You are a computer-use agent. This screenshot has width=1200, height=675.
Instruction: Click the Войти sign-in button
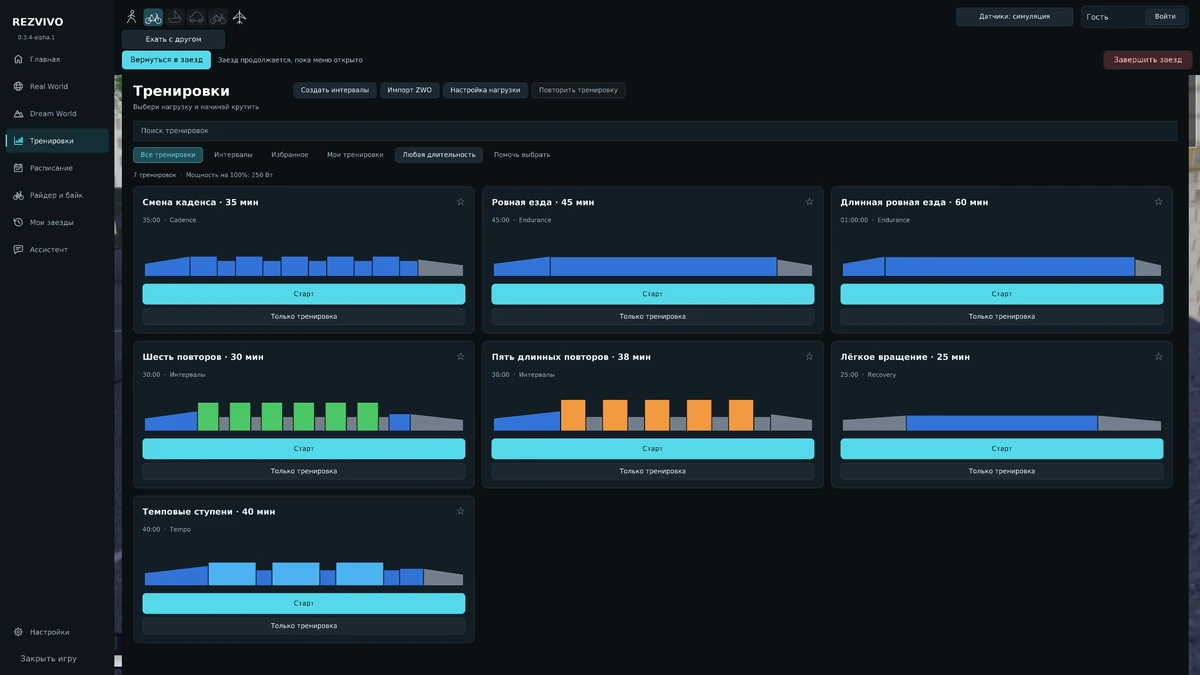click(1165, 17)
